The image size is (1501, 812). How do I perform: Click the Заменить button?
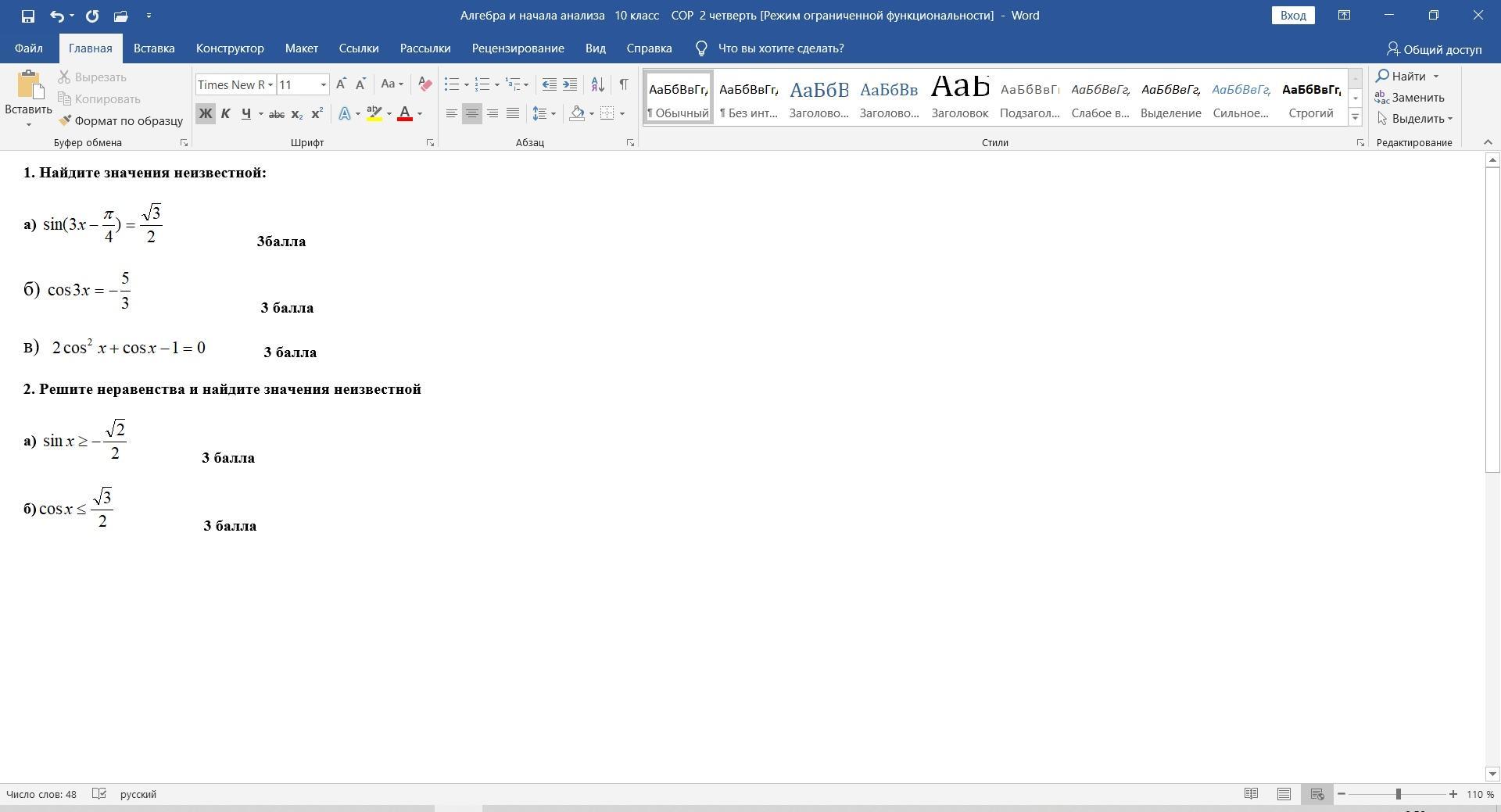(1410, 98)
